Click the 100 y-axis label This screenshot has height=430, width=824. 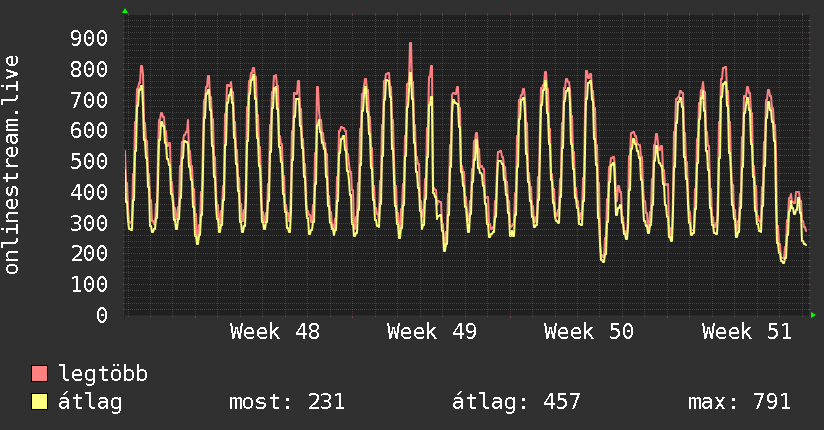(x=89, y=284)
